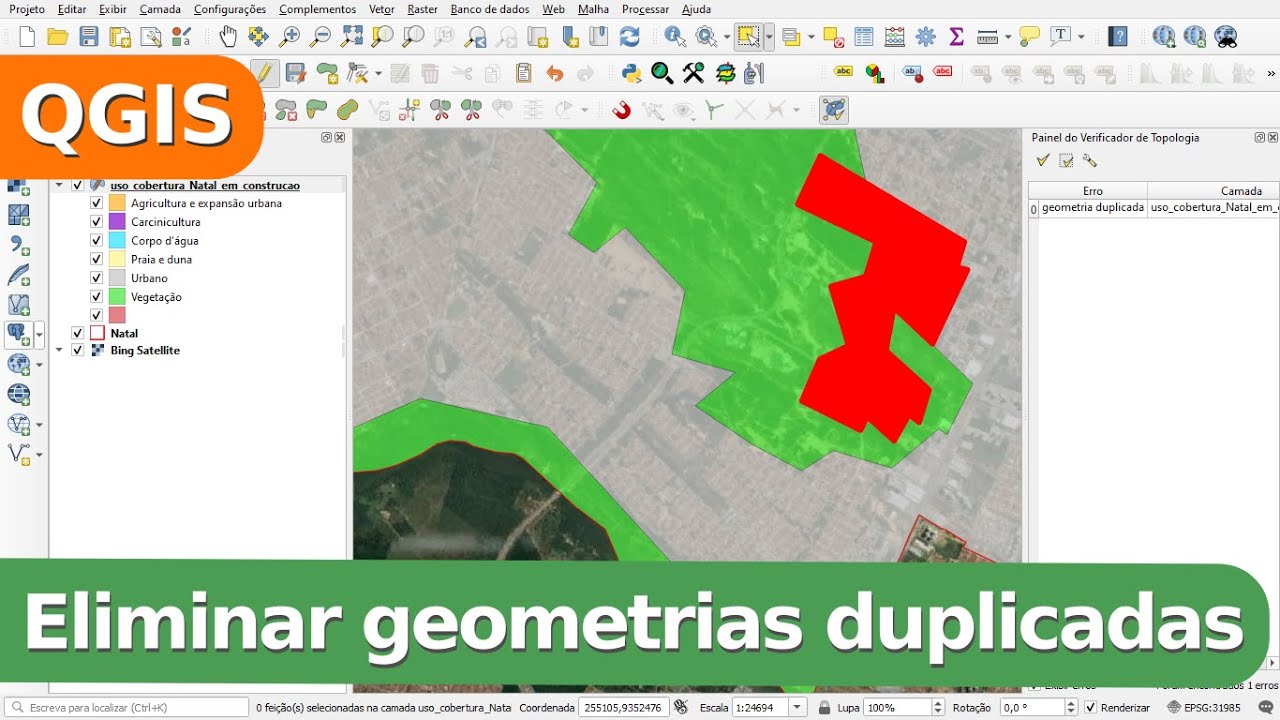Create a new project with the blank page icon

pos(27,37)
